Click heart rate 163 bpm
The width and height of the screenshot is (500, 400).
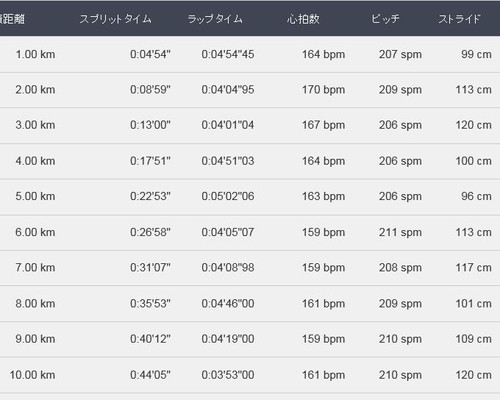click(323, 196)
